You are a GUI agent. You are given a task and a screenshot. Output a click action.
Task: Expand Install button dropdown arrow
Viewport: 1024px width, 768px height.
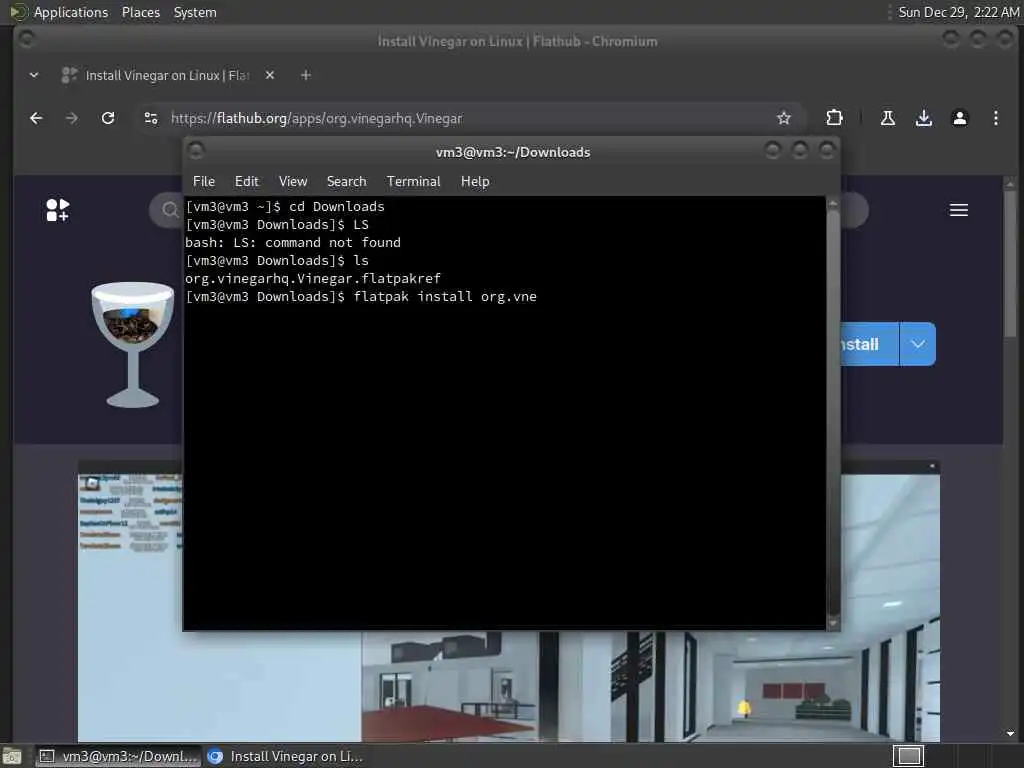tap(918, 344)
